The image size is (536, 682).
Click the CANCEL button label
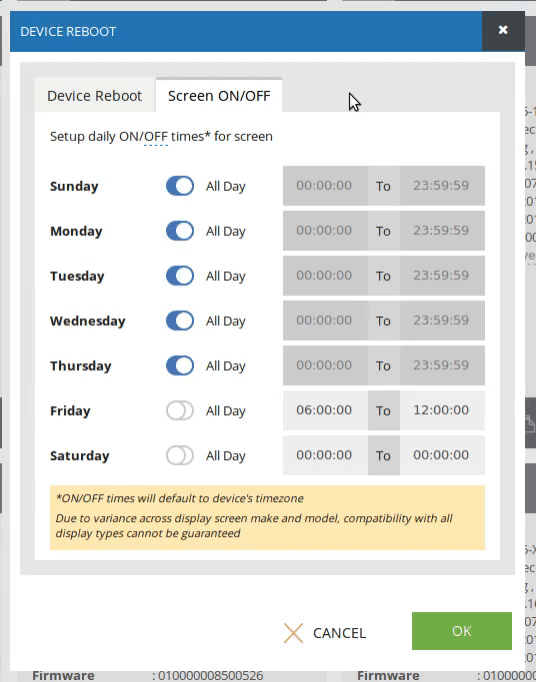coord(339,633)
